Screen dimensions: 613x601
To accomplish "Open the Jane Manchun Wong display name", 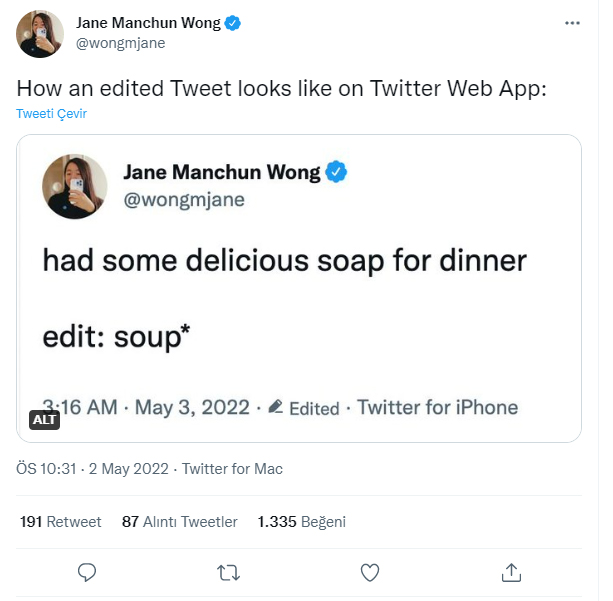I will (x=149, y=23).
